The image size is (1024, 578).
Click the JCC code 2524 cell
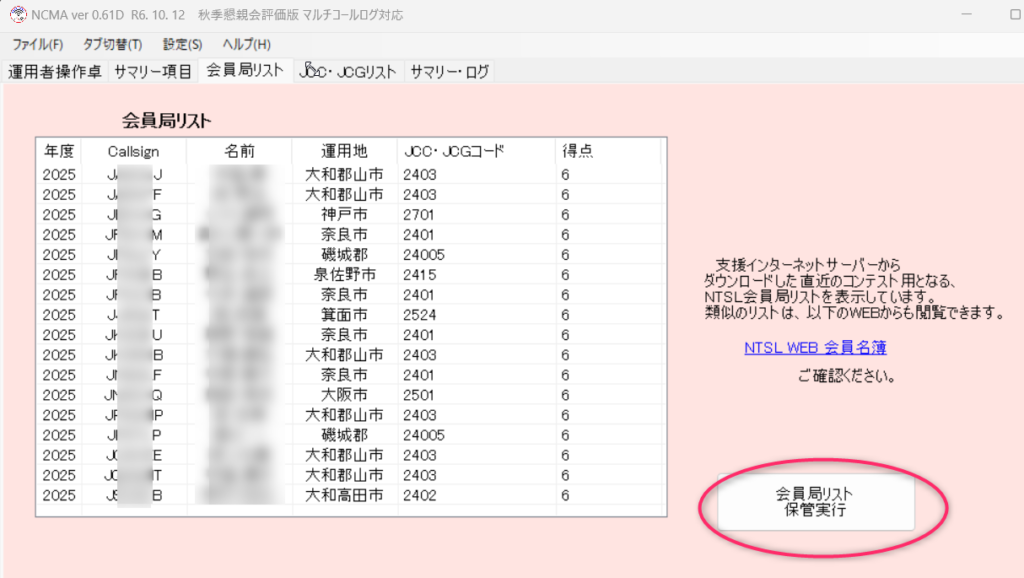[420, 314]
